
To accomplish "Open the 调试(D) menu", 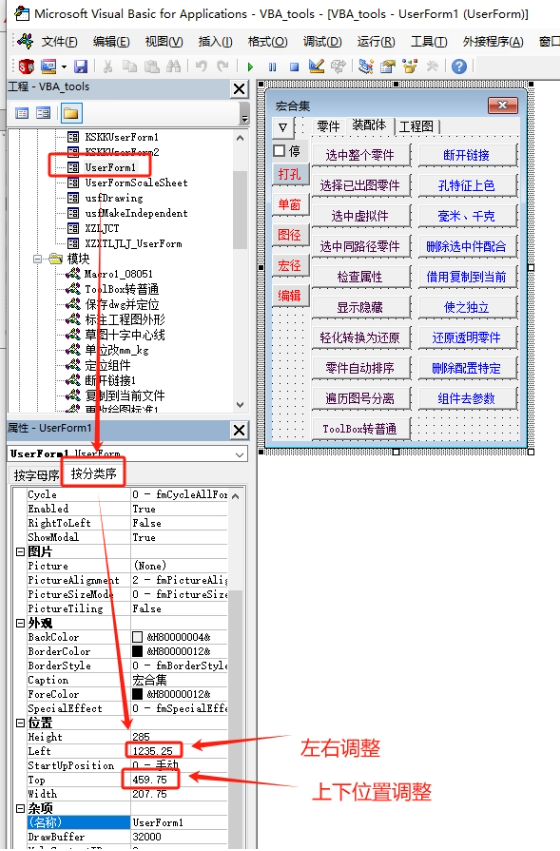I will point(322,42).
